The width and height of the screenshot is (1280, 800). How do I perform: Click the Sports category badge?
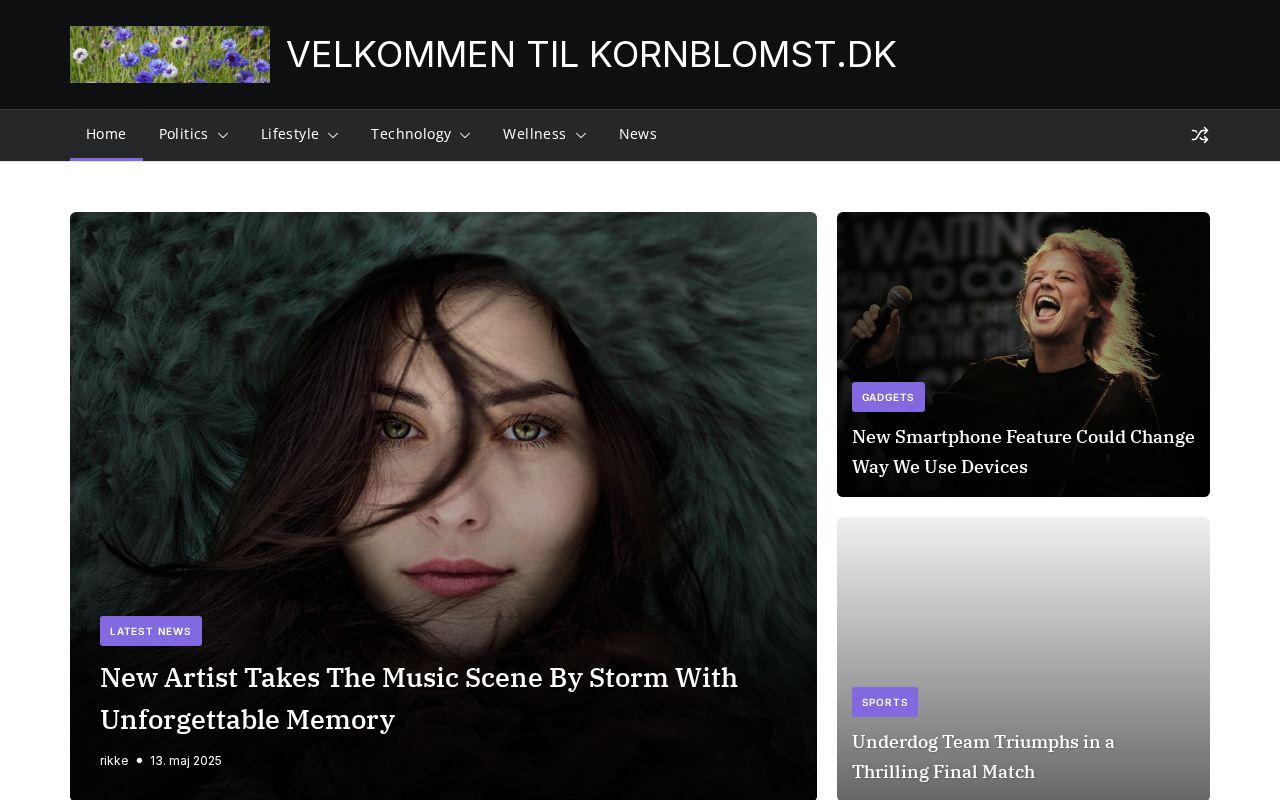[x=885, y=702]
